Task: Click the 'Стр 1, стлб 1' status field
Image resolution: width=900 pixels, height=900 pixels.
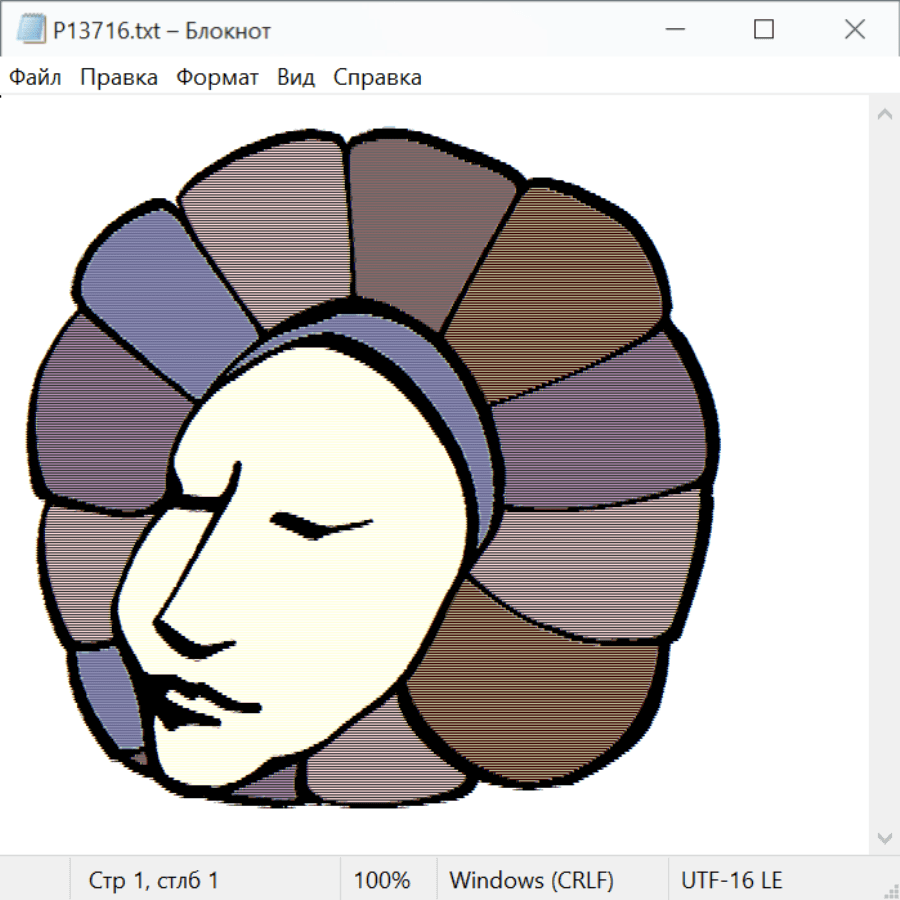Action: pos(154,880)
